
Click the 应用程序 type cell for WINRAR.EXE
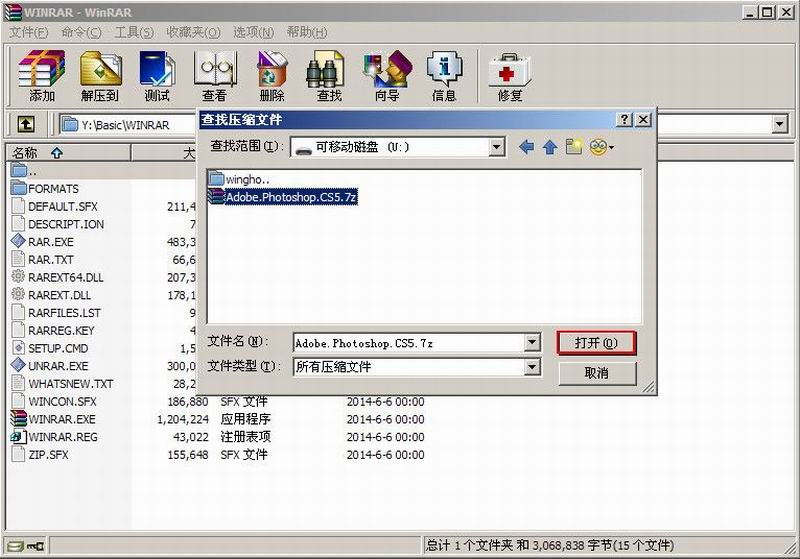click(x=245, y=419)
